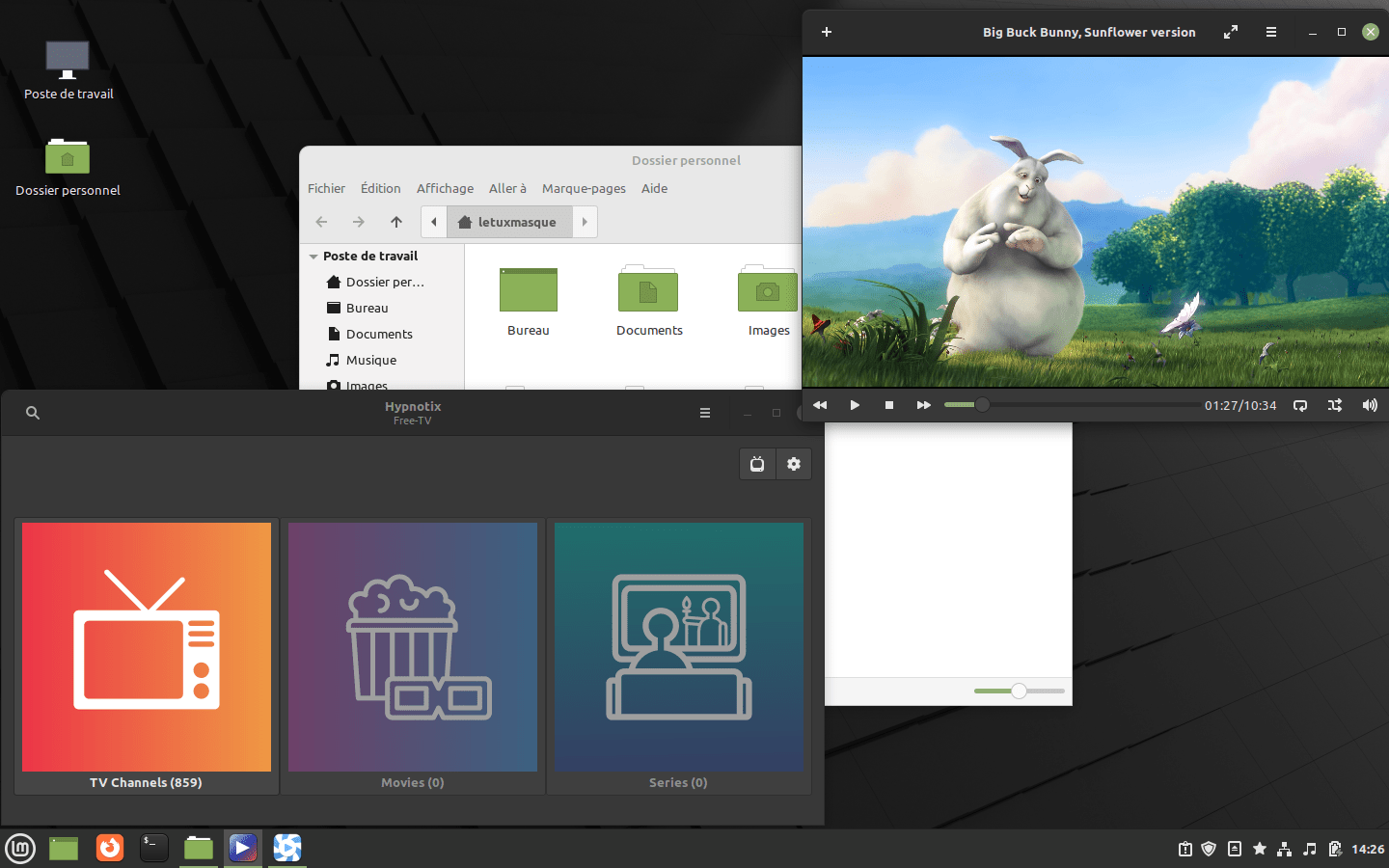The image size is (1389, 868).
Task: Open video player hamburger menu
Action: (x=1271, y=32)
